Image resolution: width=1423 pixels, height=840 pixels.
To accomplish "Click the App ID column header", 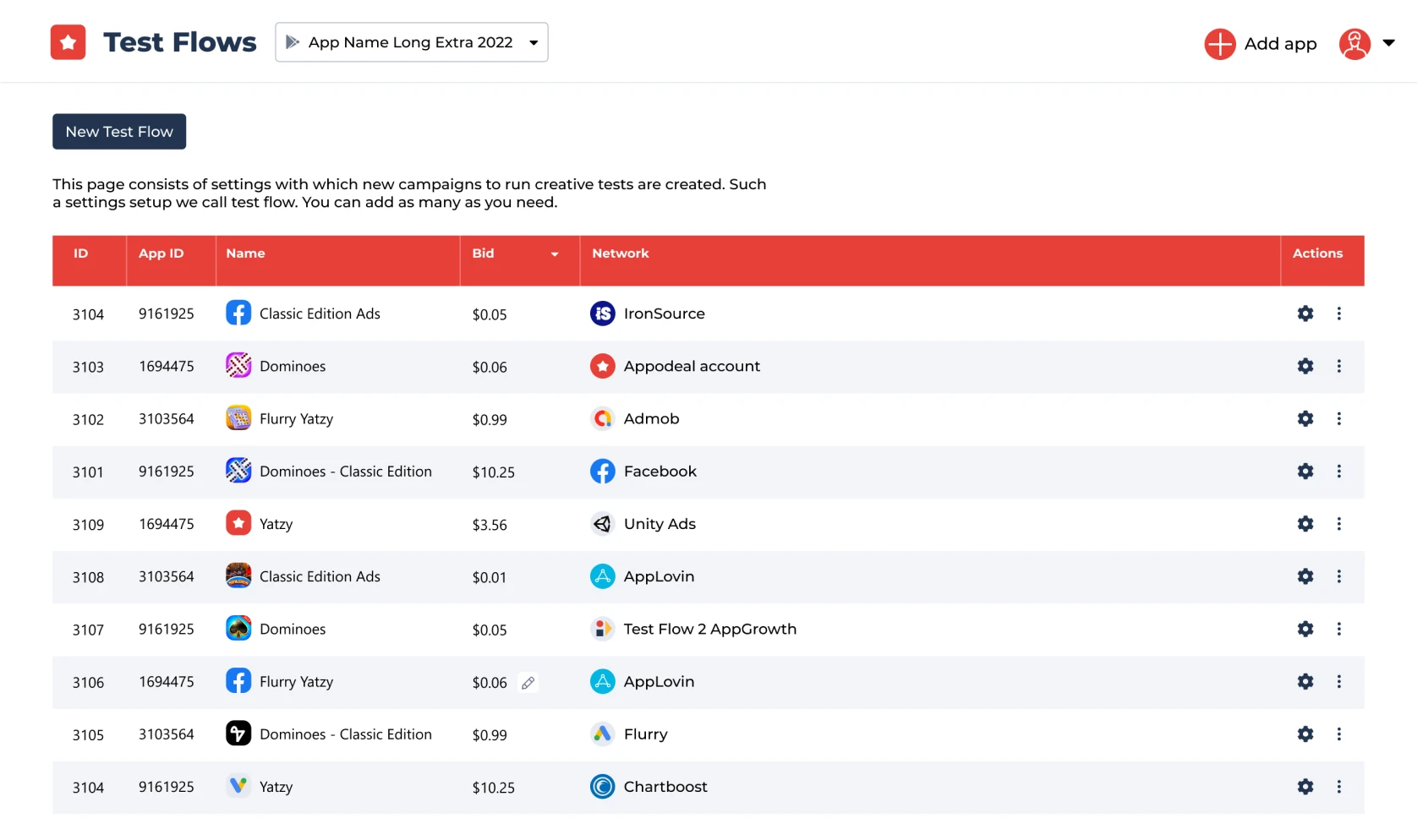I will 161,254.
